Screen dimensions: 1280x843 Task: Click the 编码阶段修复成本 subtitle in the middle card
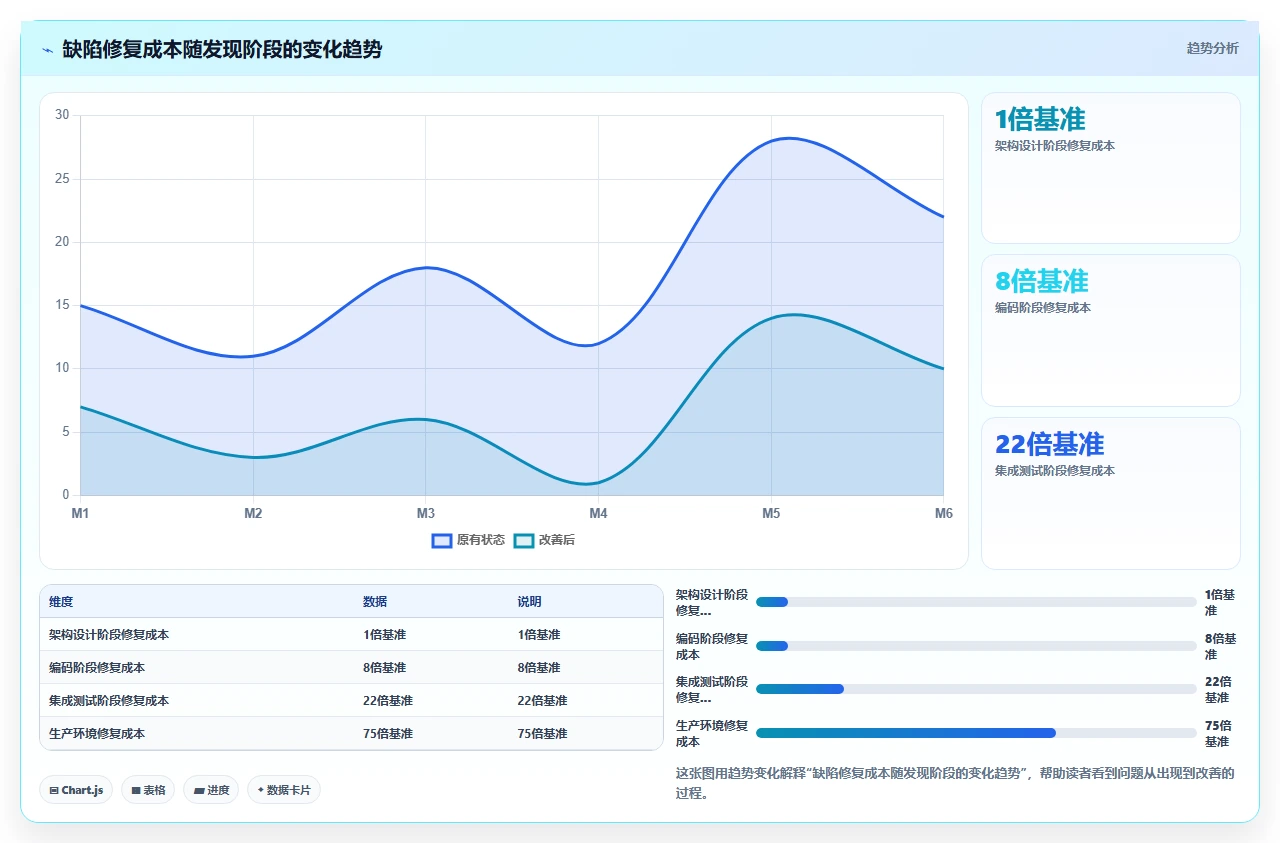[x=1043, y=308]
